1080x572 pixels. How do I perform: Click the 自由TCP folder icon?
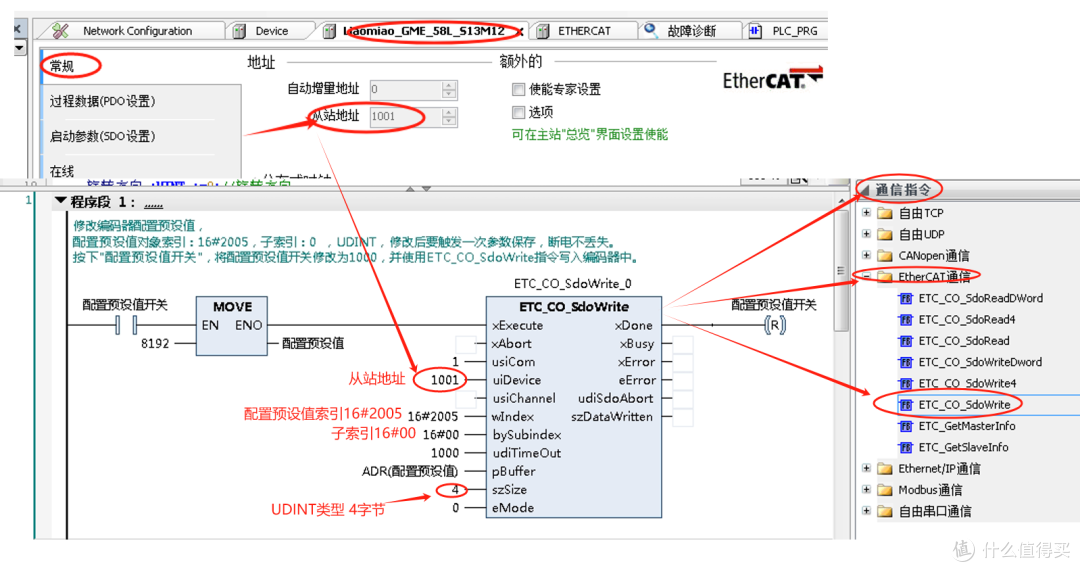coord(885,213)
